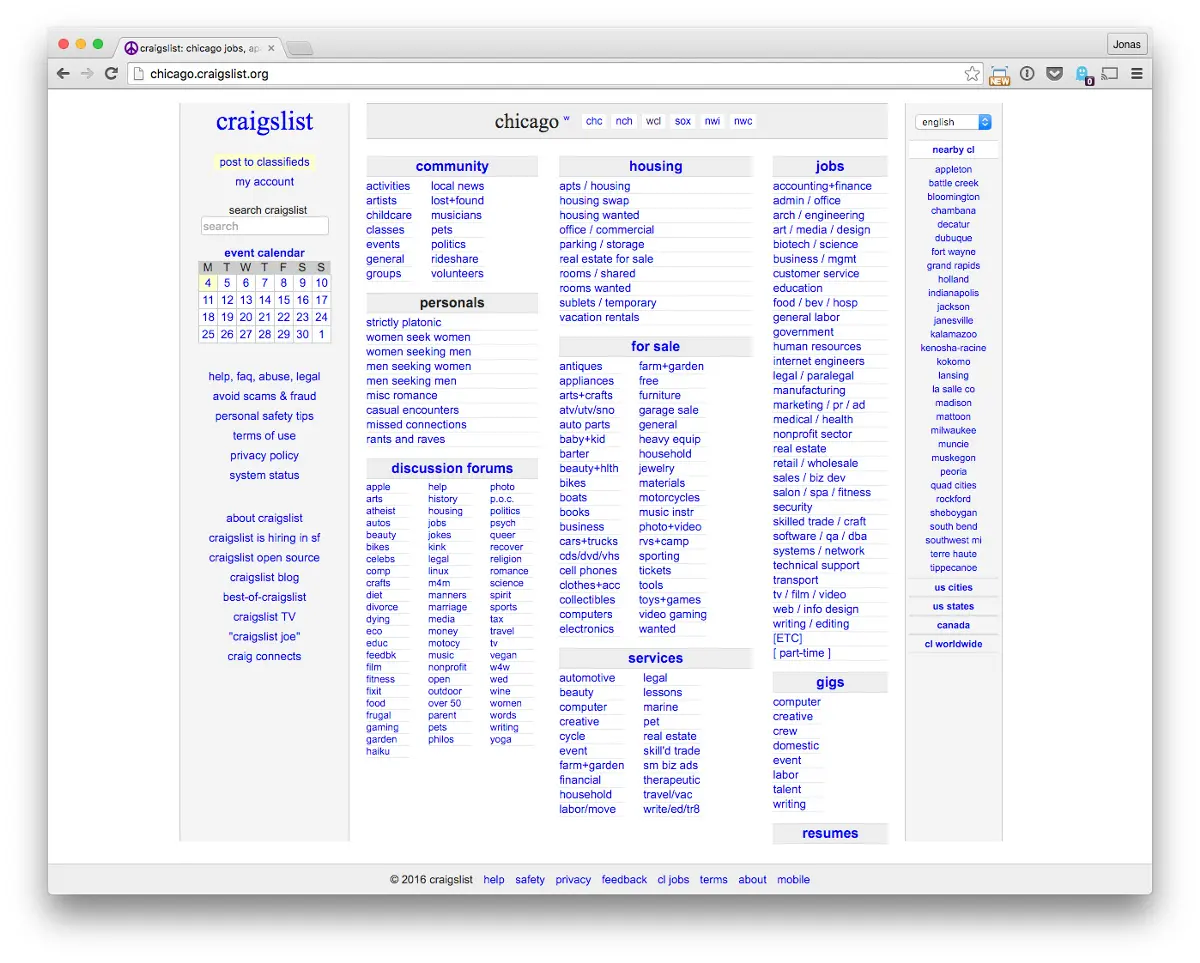Image resolution: width=1200 pixels, height=963 pixels.
Task: Open my account link
Action: pos(264,182)
